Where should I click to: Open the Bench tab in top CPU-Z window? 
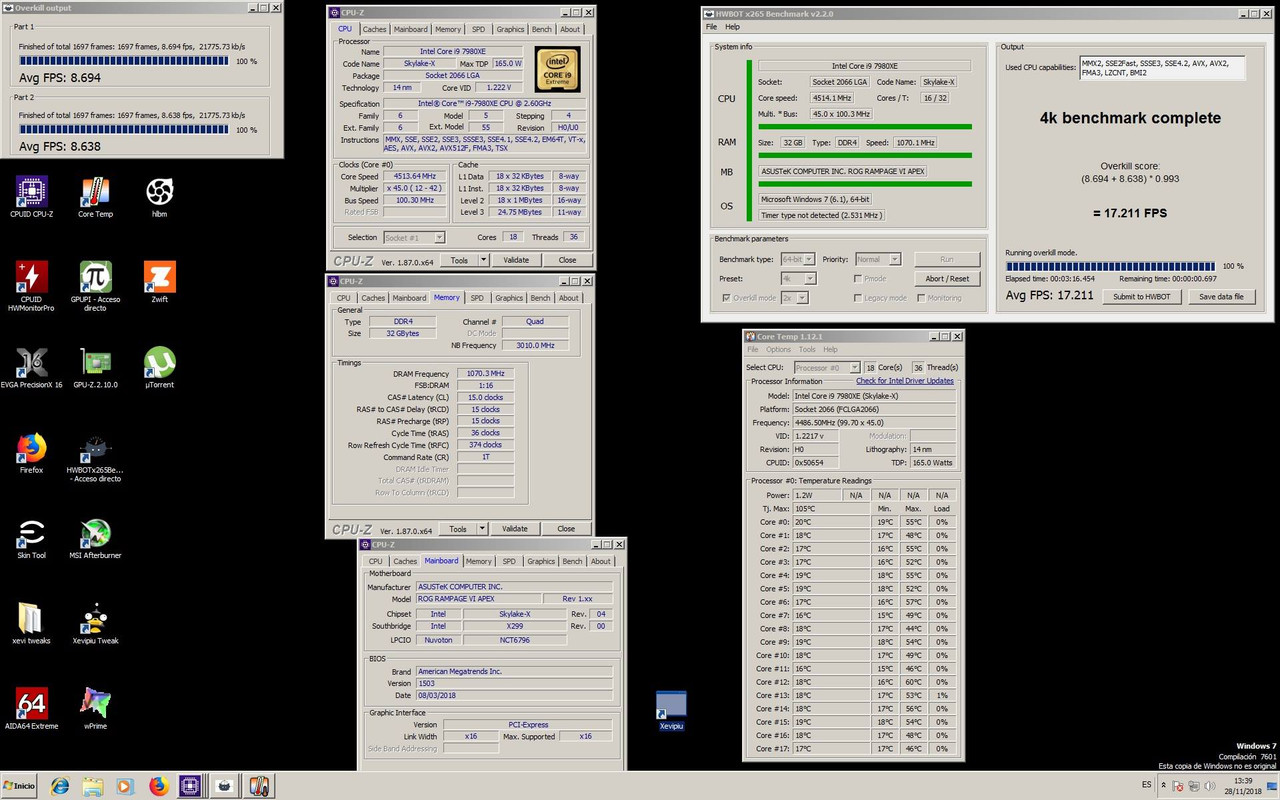coord(541,29)
